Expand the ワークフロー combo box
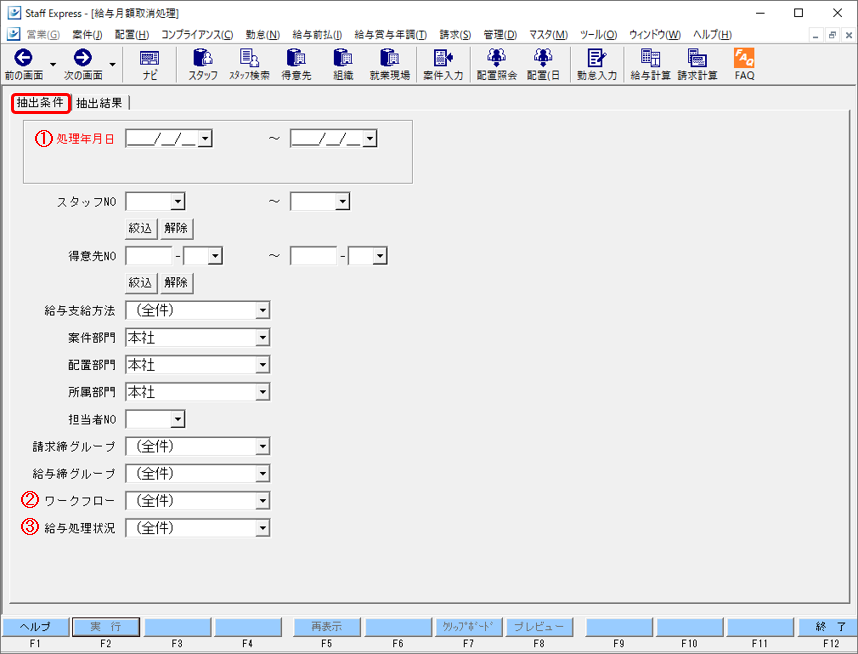This screenshot has height=654, width=858. (x=263, y=501)
